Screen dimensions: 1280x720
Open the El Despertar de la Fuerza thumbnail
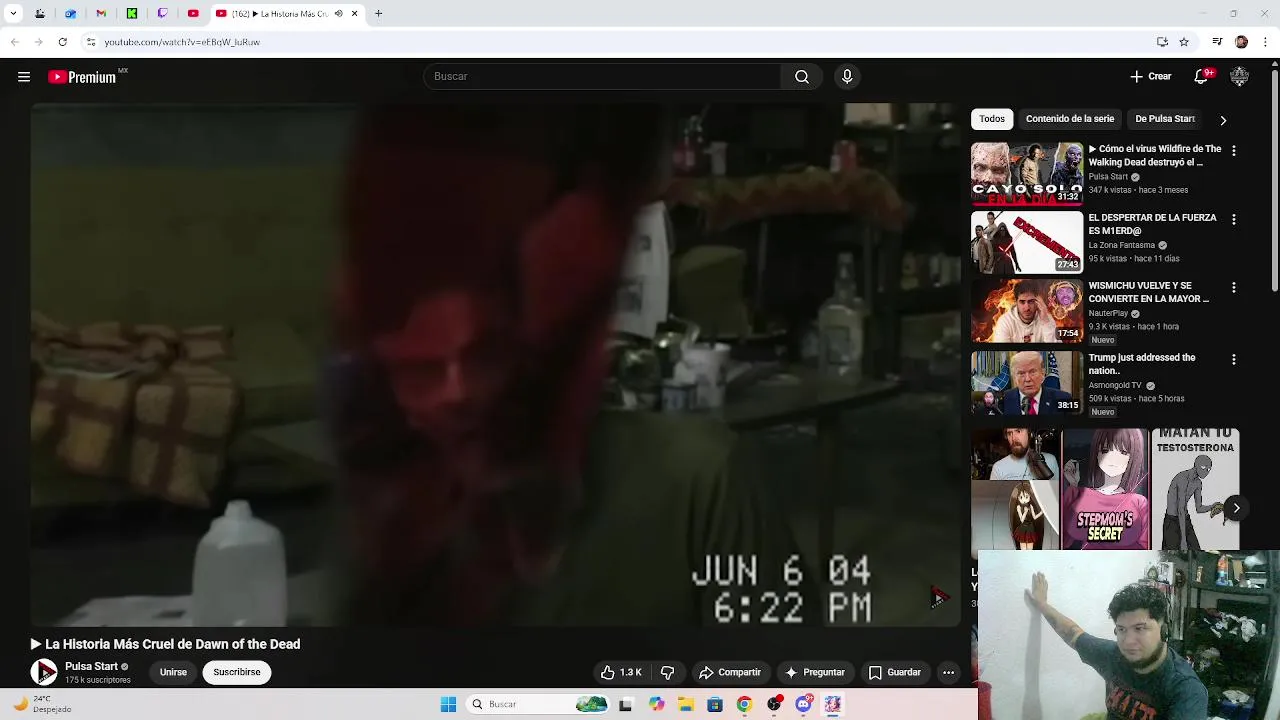click(x=1027, y=241)
